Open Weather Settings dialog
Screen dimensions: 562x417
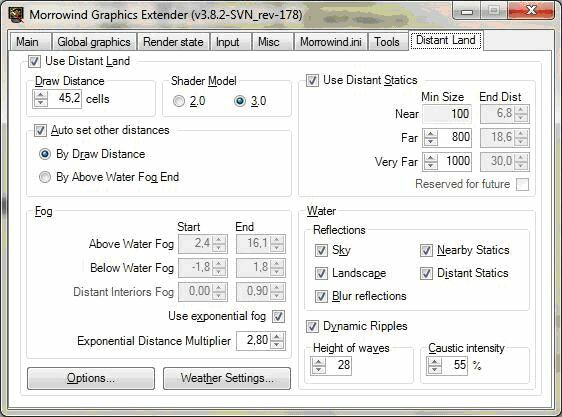coord(227,378)
